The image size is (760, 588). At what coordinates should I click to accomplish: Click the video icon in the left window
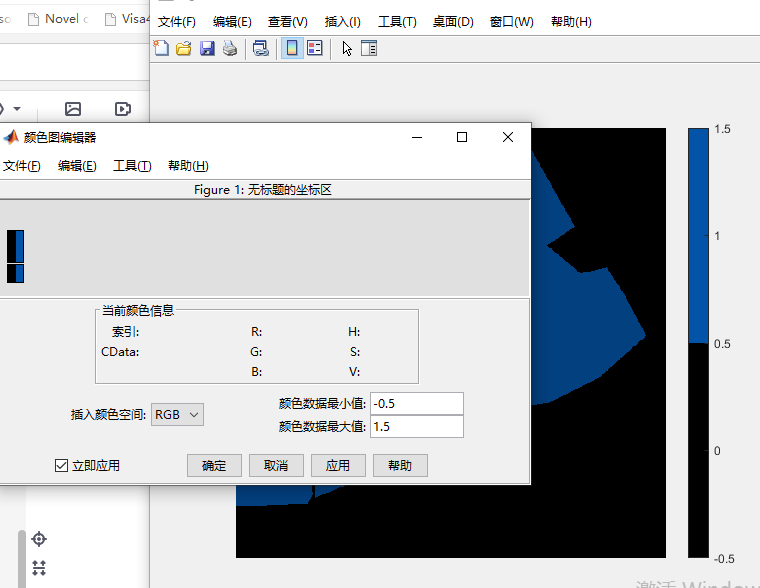(x=123, y=109)
